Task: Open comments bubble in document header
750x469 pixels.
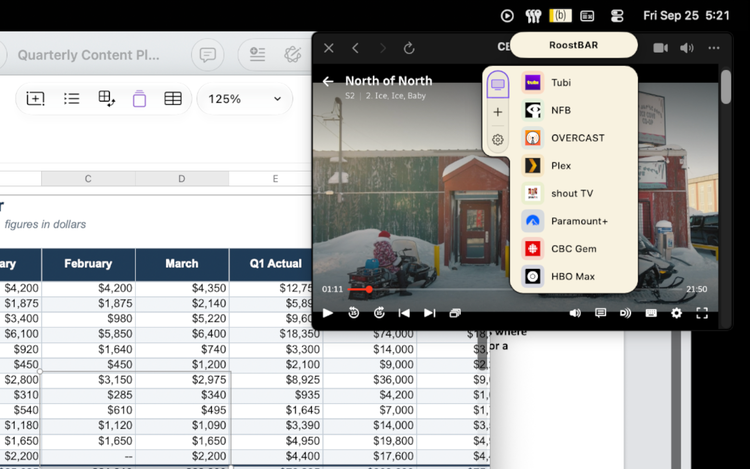Action: point(208,55)
